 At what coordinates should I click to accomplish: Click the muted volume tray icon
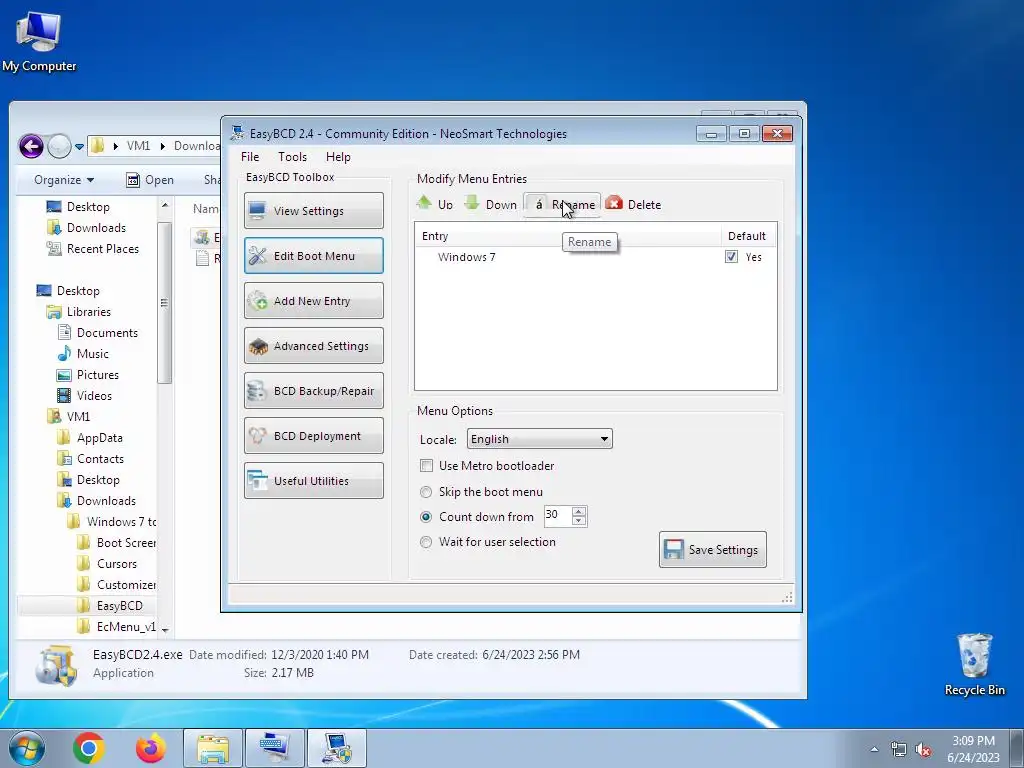click(x=923, y=750)
